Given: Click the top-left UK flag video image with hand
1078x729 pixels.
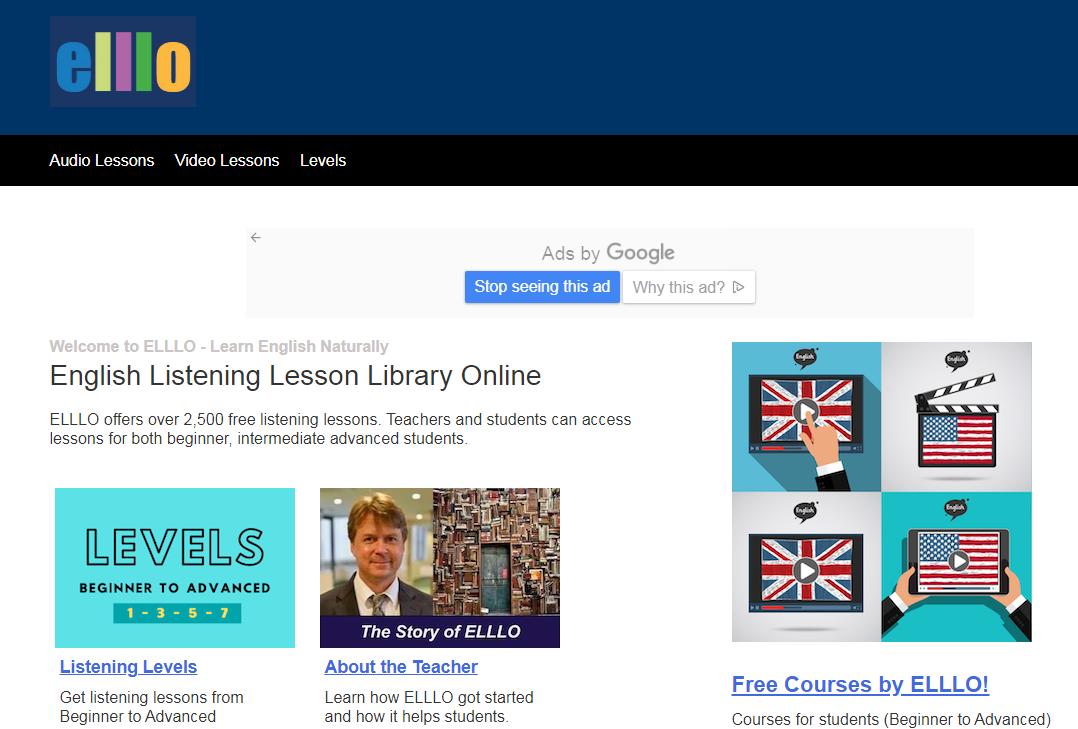Looking at the screenshot, I should coord(806,417).
